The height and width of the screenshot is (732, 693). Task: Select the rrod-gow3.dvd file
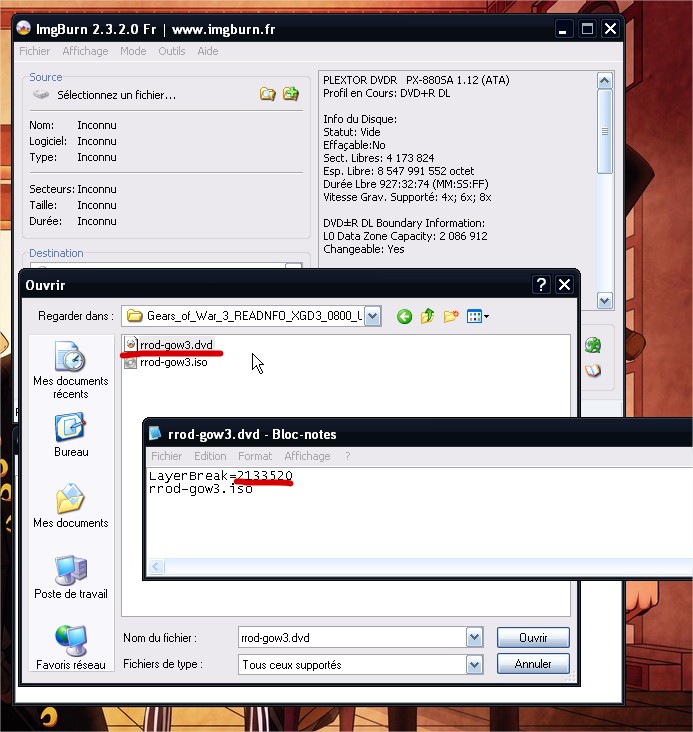click(x=169, y=345)
